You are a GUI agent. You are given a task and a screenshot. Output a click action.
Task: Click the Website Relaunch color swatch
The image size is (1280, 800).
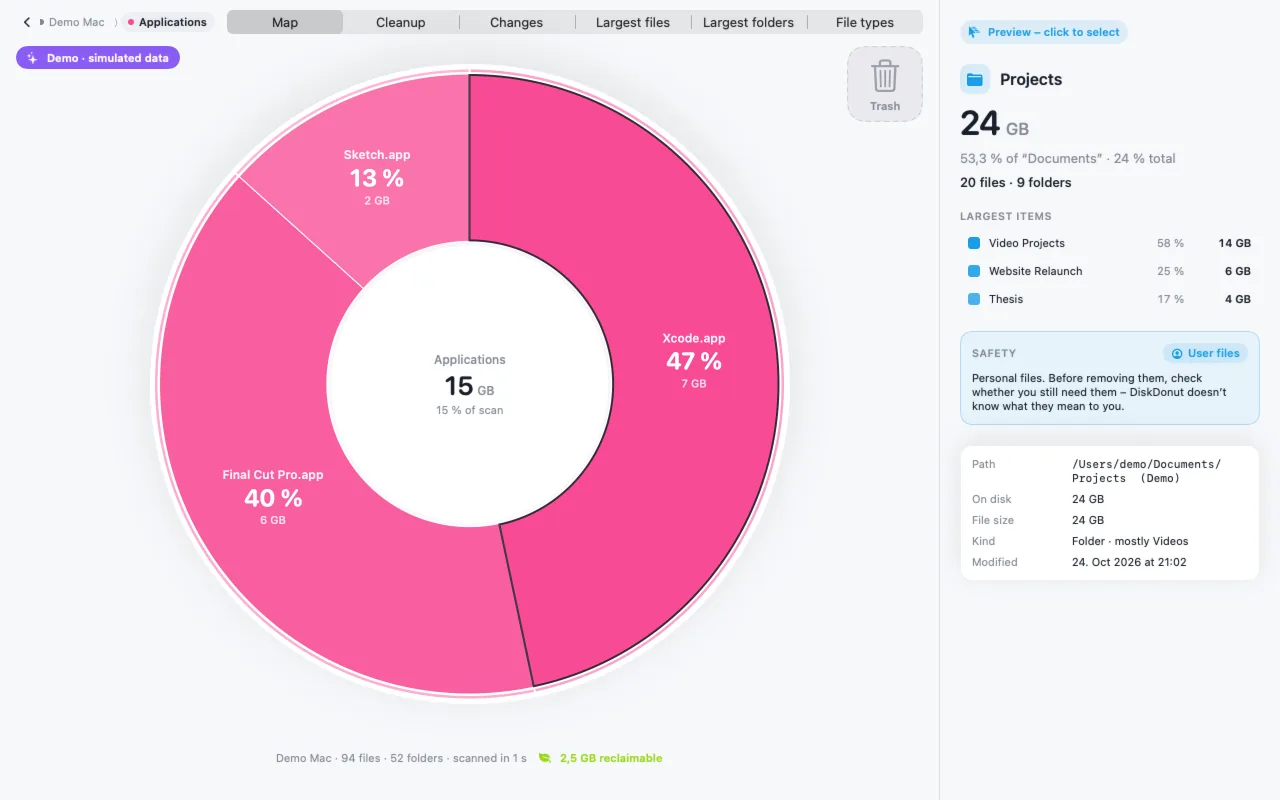974,271
